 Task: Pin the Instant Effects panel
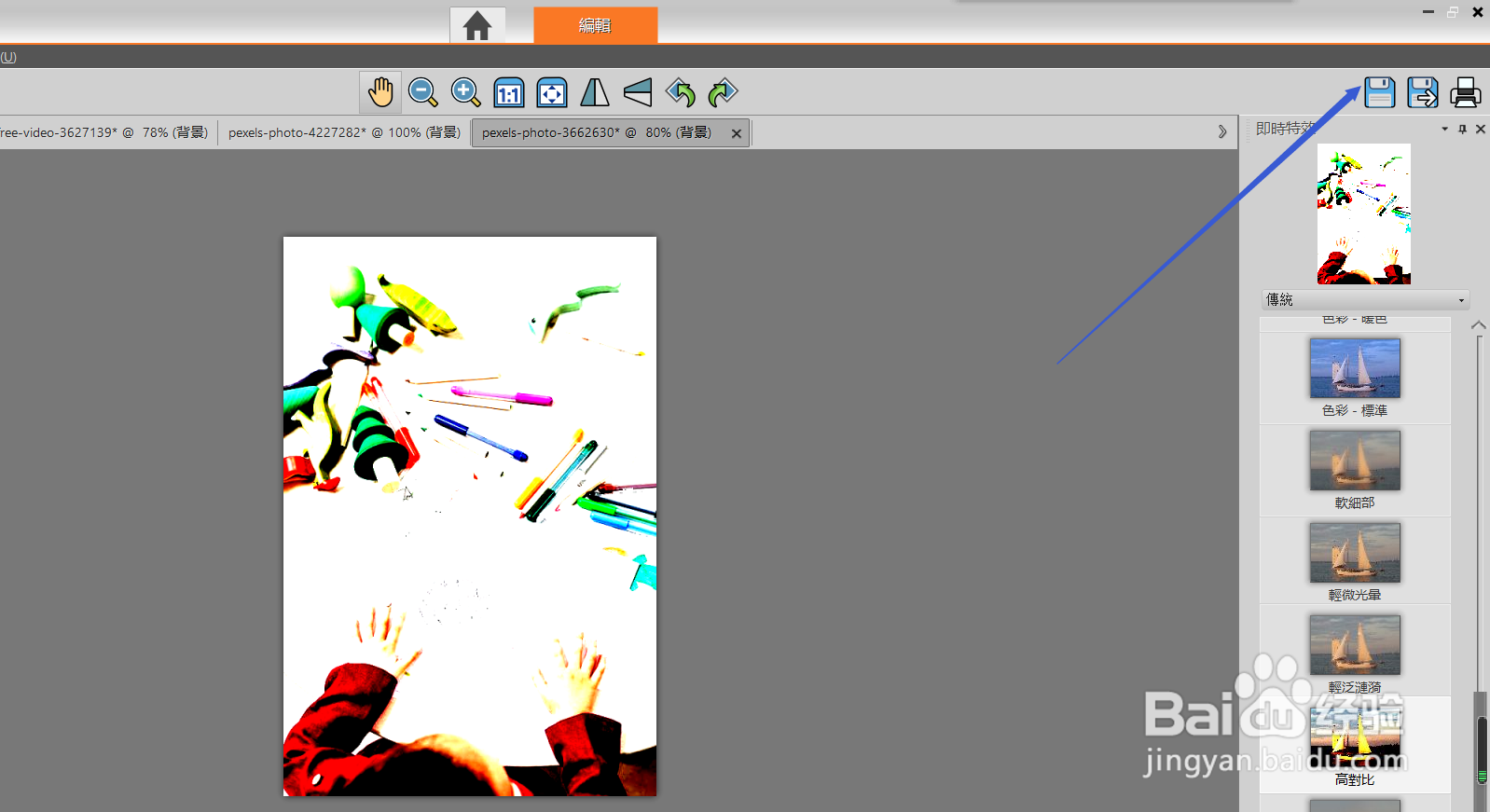1462,129
